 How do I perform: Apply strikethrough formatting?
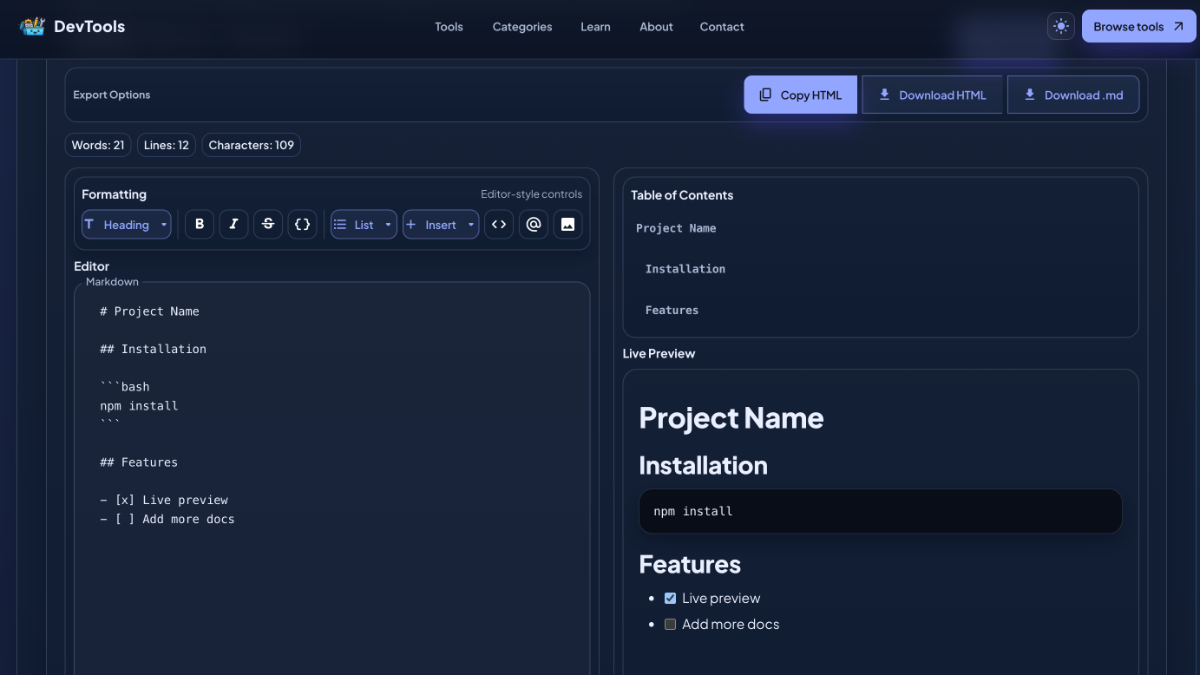tap(268, 224)
